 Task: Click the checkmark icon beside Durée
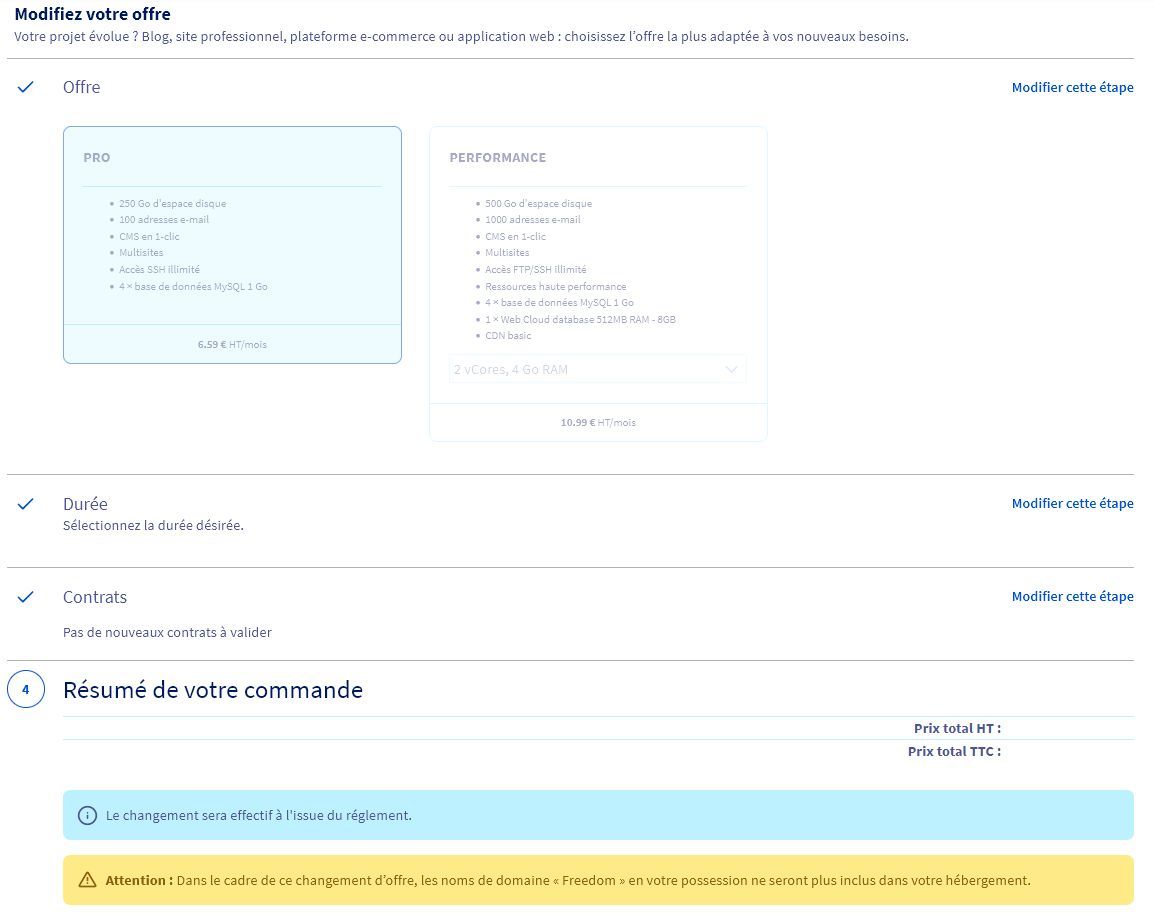[26, 504]
